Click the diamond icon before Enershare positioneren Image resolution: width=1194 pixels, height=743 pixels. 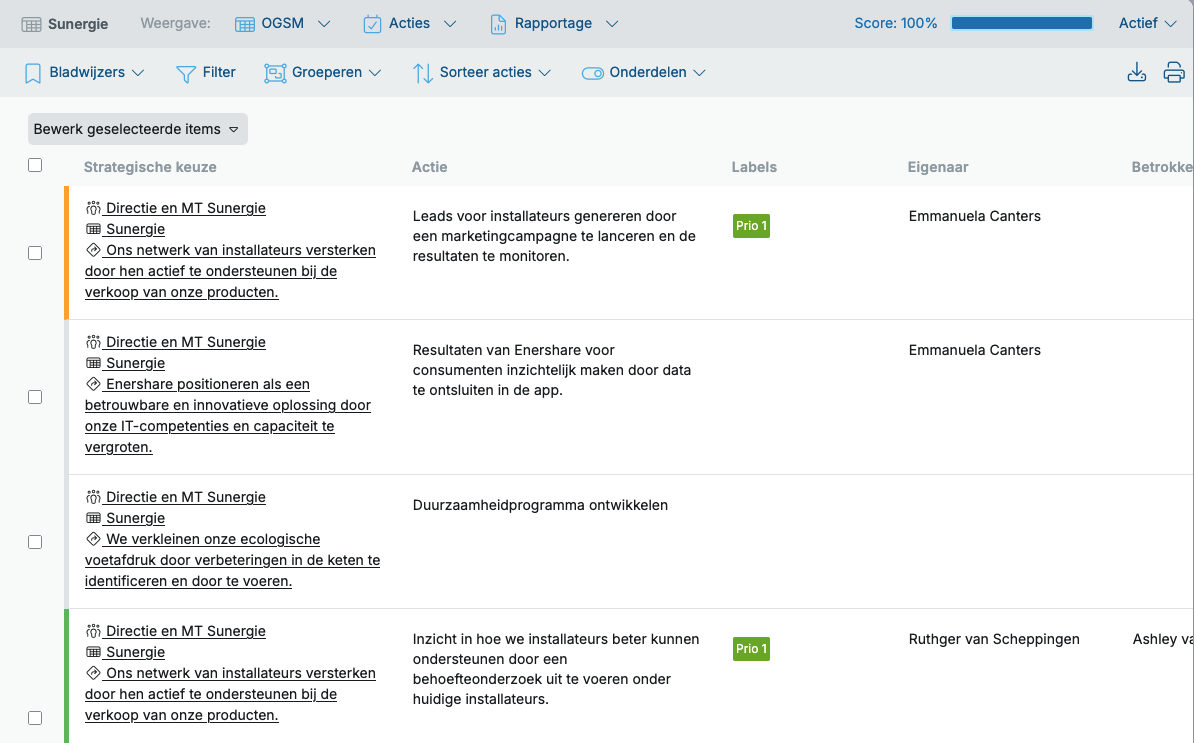coord(93,384)
